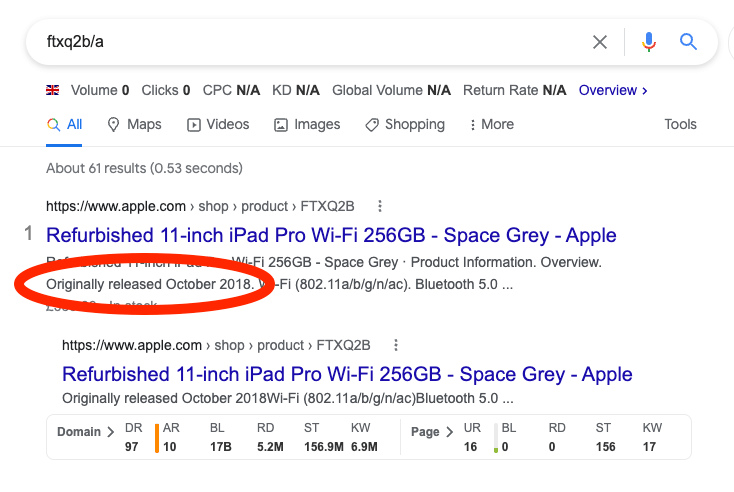Click the first result's apple.com URL breadcrumb
The width and height of the screenshot is (734, 492).
[x=200, y=206]
